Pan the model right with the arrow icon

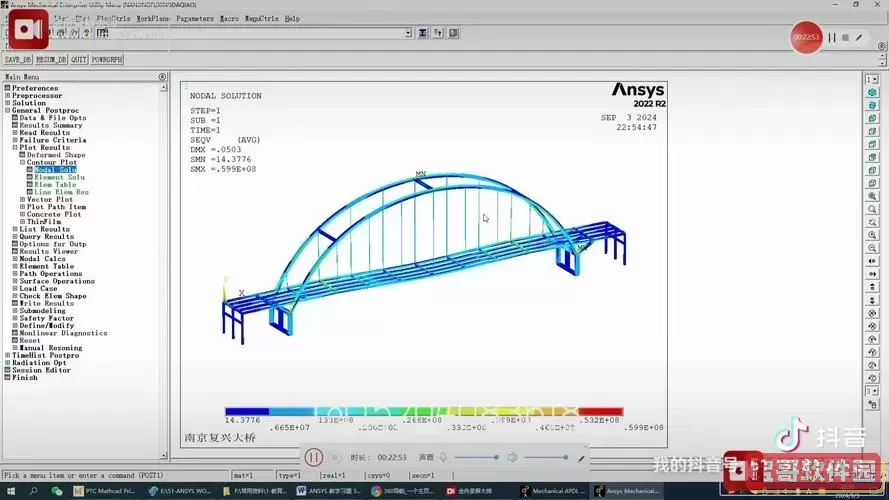pyautogui.click(x=873, y=274)
